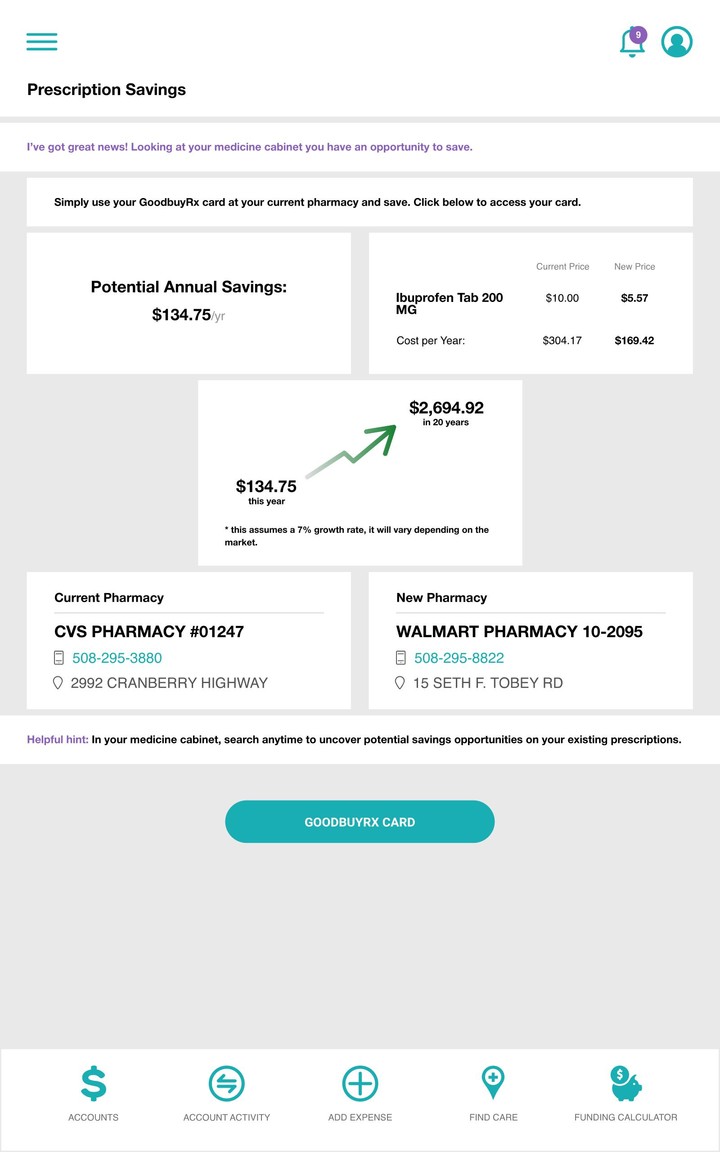Open notifications bell with 9 badge
This screenshot has height=1152, width=720.
pos(632,43)
